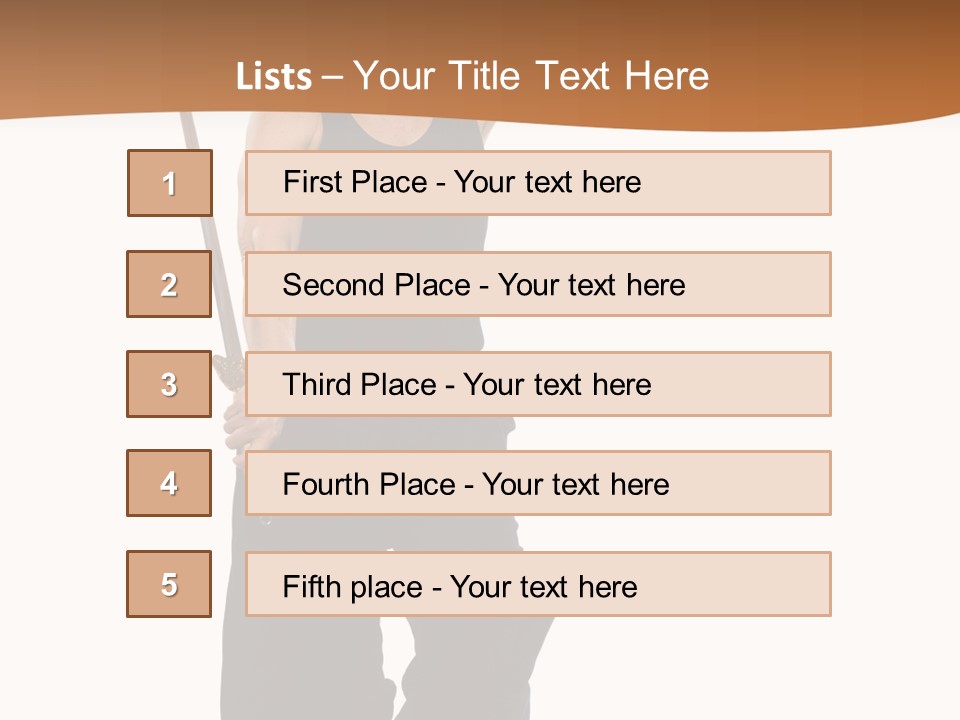Click the Fourth Place text bar
Image resolution: width=960 pixels, height=720 pixels.
pyautogui.click(x=538, y=483)
